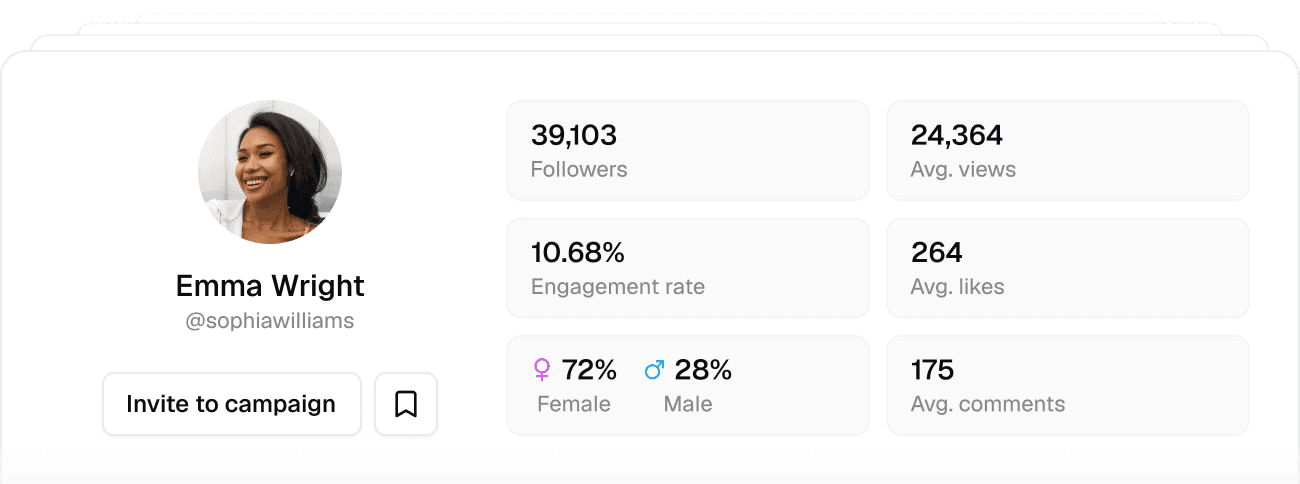Image resolution: width=1300 pixels, height=484 pixels.
Task: Click the bookmark icon button
Action: click(x=406, y=404)
